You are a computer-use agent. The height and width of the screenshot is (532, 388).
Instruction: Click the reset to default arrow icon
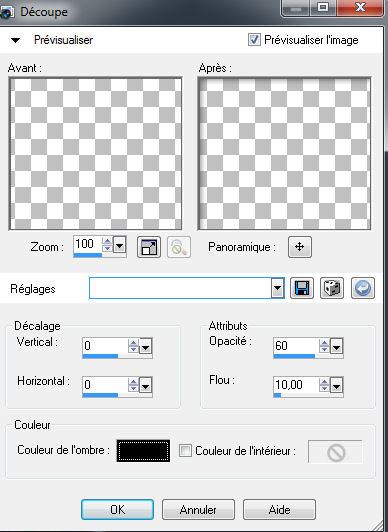coord(363,288)
